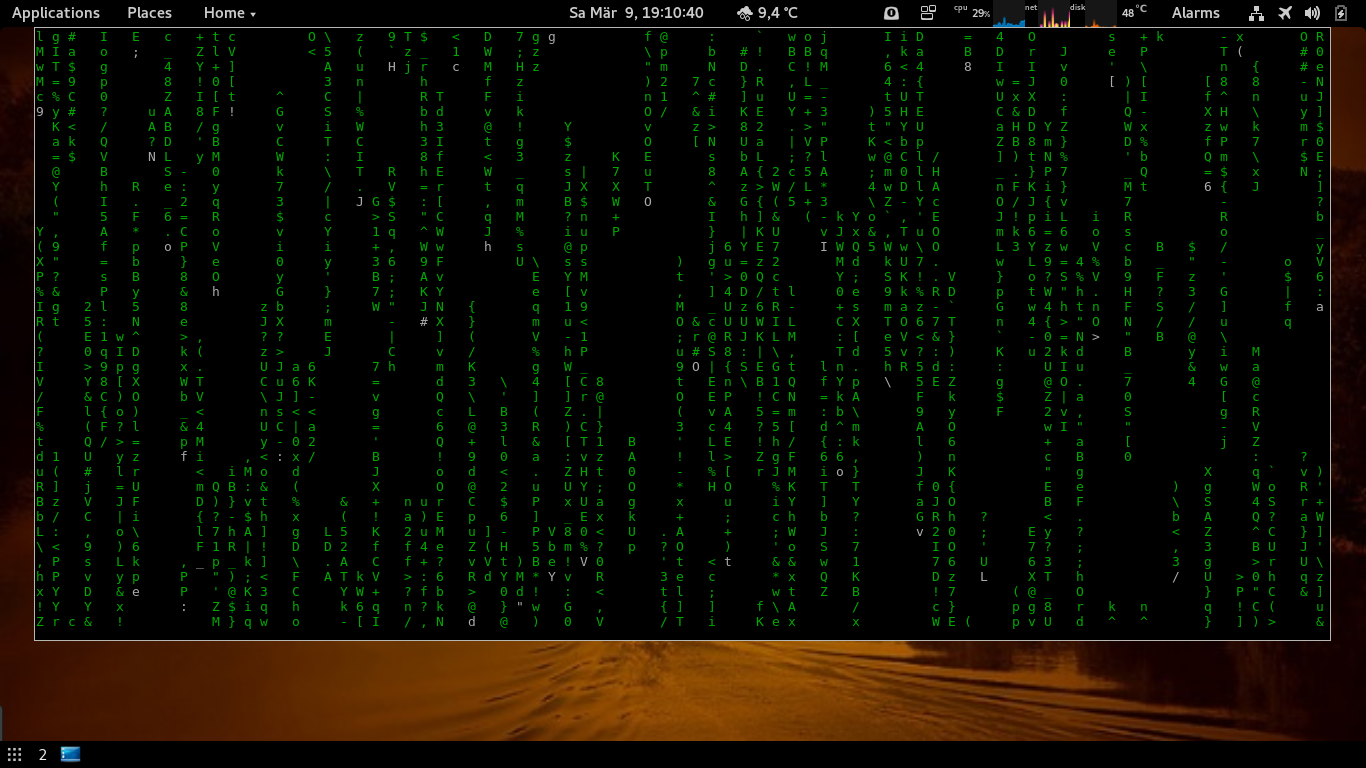Open the Places menu
Screen dimensions: 1366x768
(149, 13)
